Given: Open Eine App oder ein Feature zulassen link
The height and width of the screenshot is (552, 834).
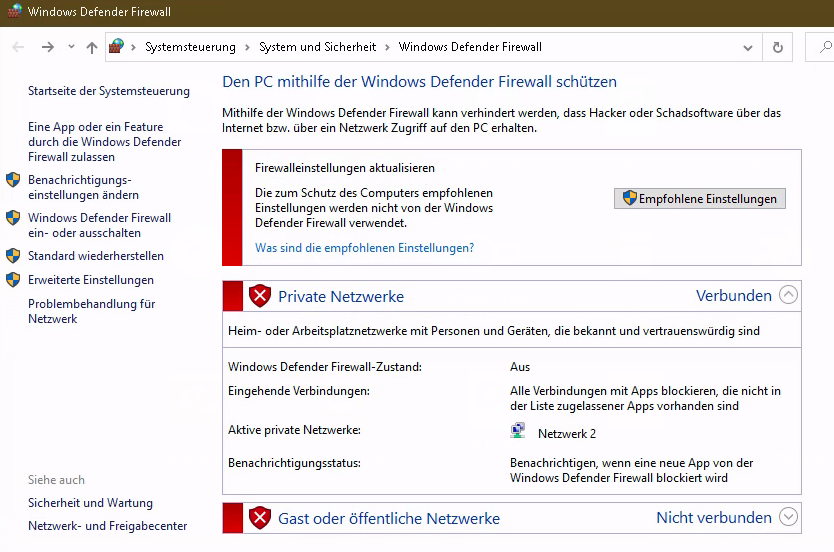Looking at the screenshot, I should pos(104,141).
